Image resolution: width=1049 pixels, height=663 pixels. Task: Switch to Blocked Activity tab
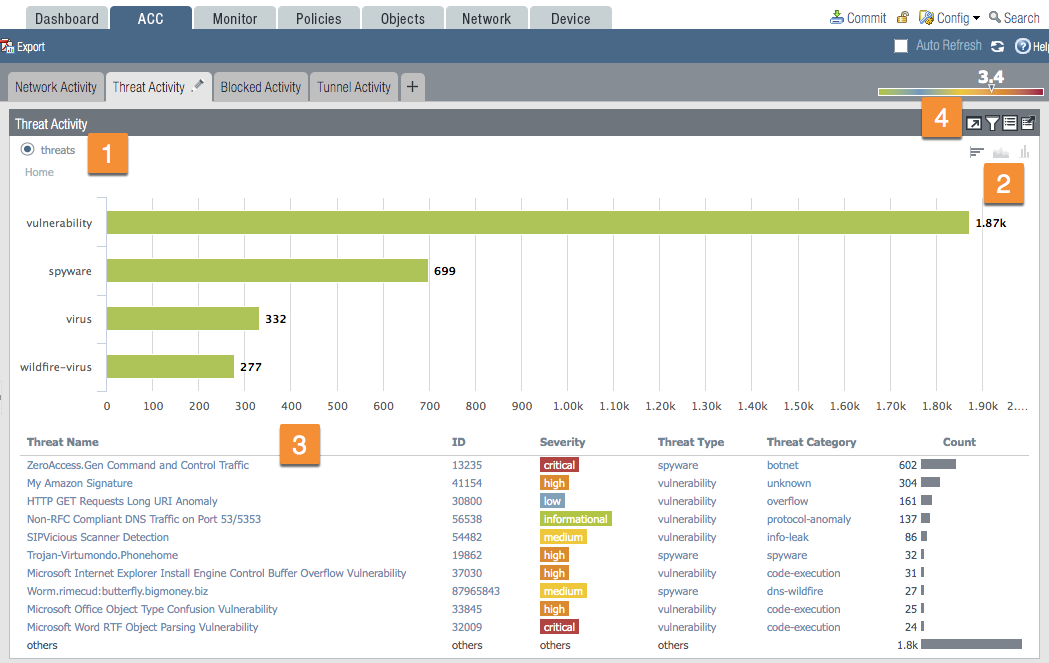click(260, 87)
